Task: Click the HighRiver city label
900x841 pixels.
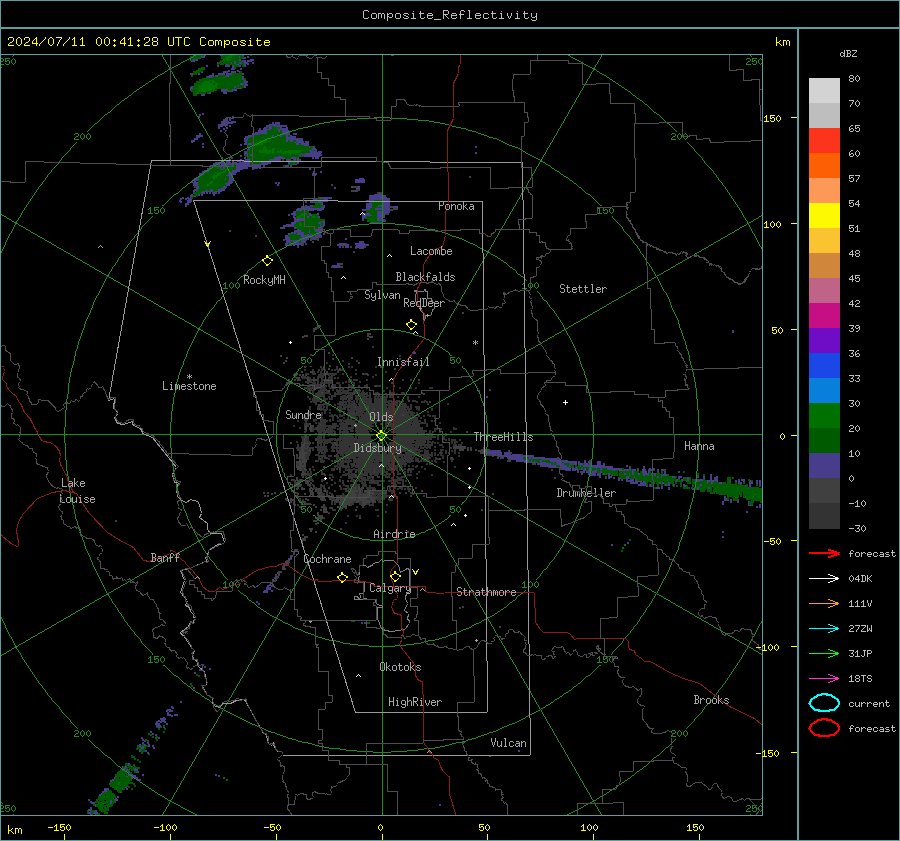Action: (415, 702)
